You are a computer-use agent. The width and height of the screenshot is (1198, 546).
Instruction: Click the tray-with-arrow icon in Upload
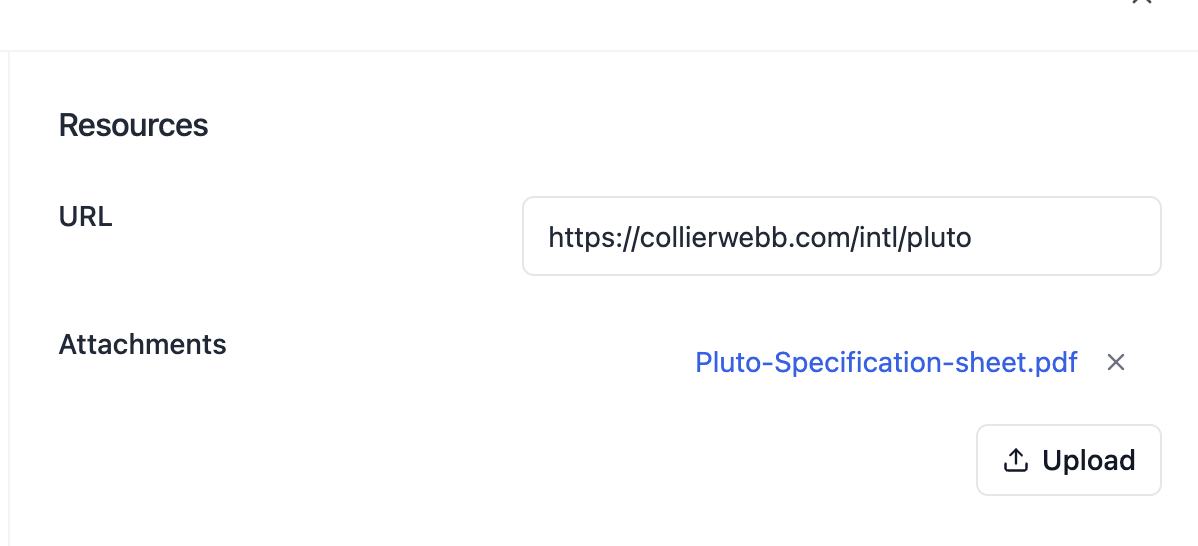tap(1015, 460)
